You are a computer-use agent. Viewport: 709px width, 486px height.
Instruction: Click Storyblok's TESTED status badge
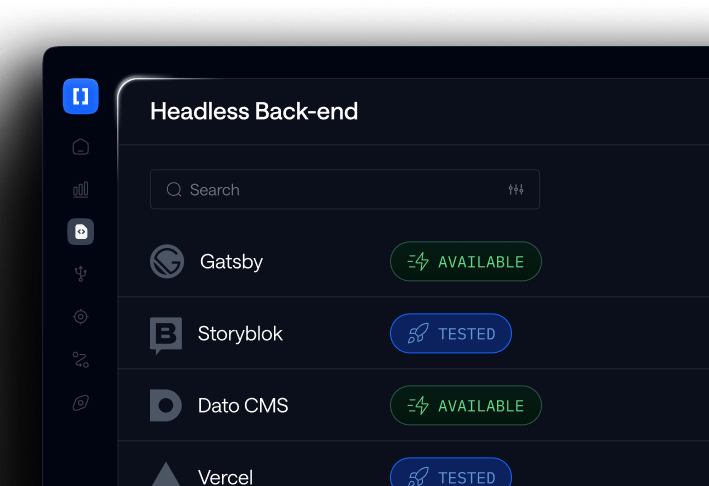point(451,333)
